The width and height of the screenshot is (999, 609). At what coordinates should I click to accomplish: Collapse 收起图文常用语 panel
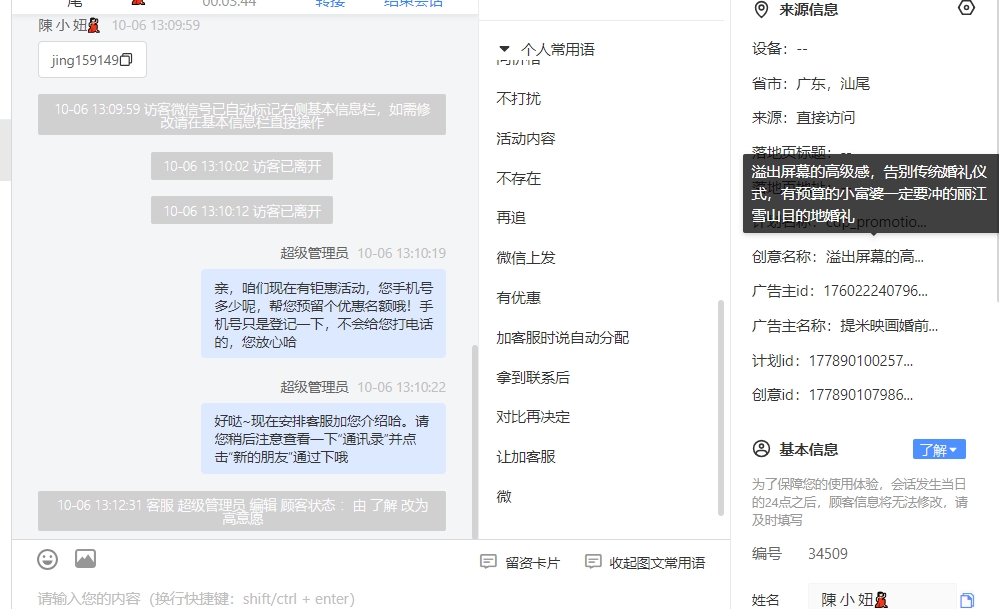tap(645, 562)
